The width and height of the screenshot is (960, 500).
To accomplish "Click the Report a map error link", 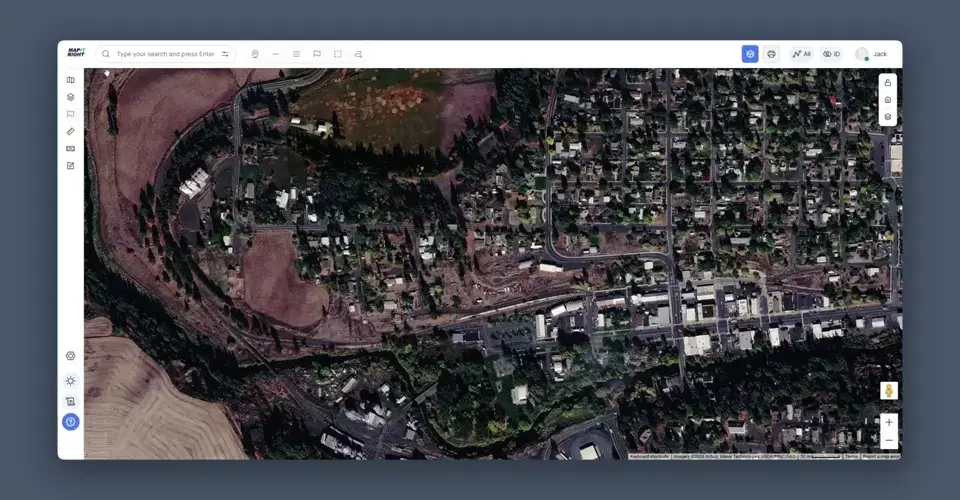I will click(x=881, y=457).
